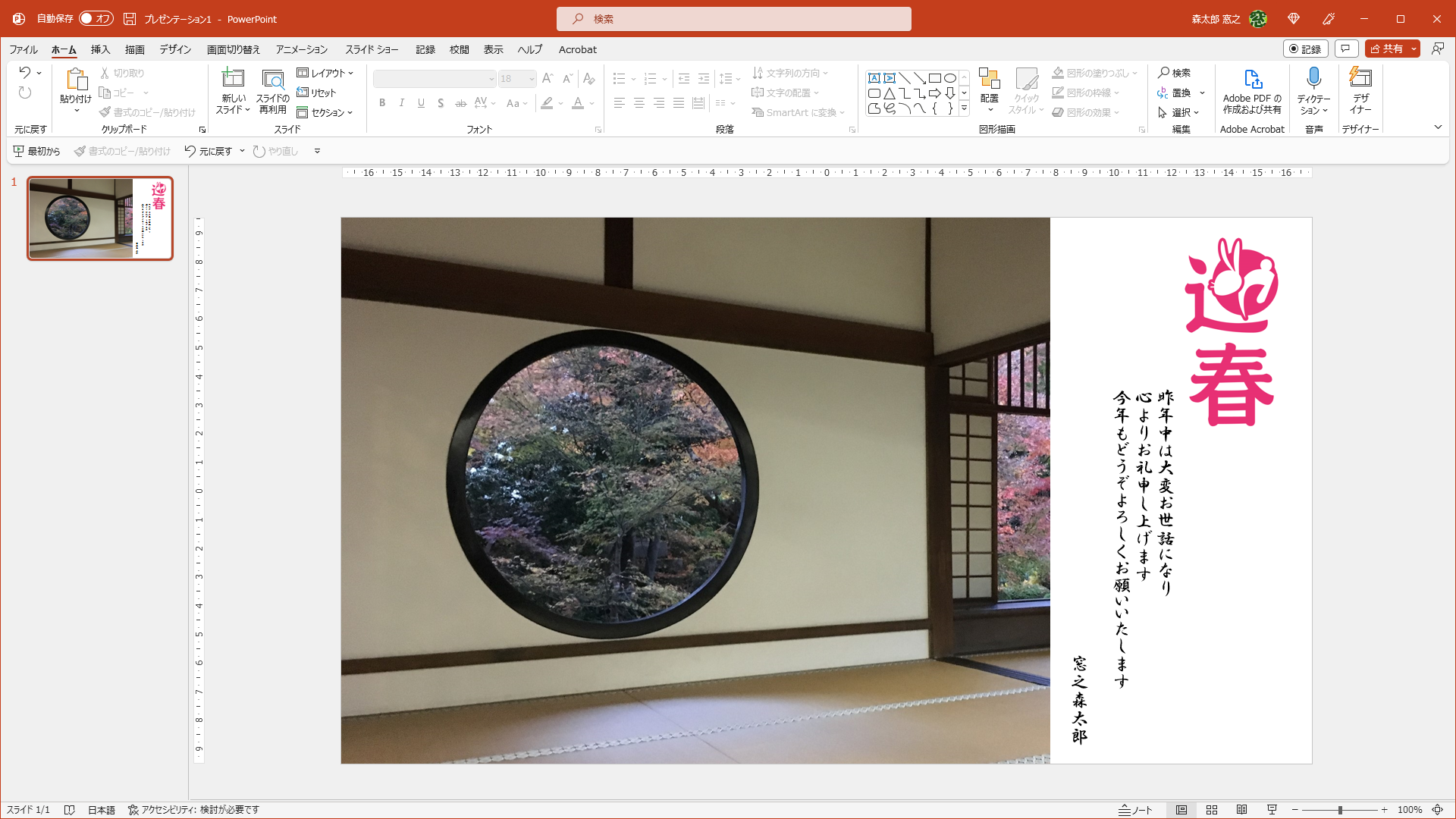Image resolution: width=1456 pixels, height=819 pixels.
Task: Switch to the Animations tab
Action: (x=302, y=49)
